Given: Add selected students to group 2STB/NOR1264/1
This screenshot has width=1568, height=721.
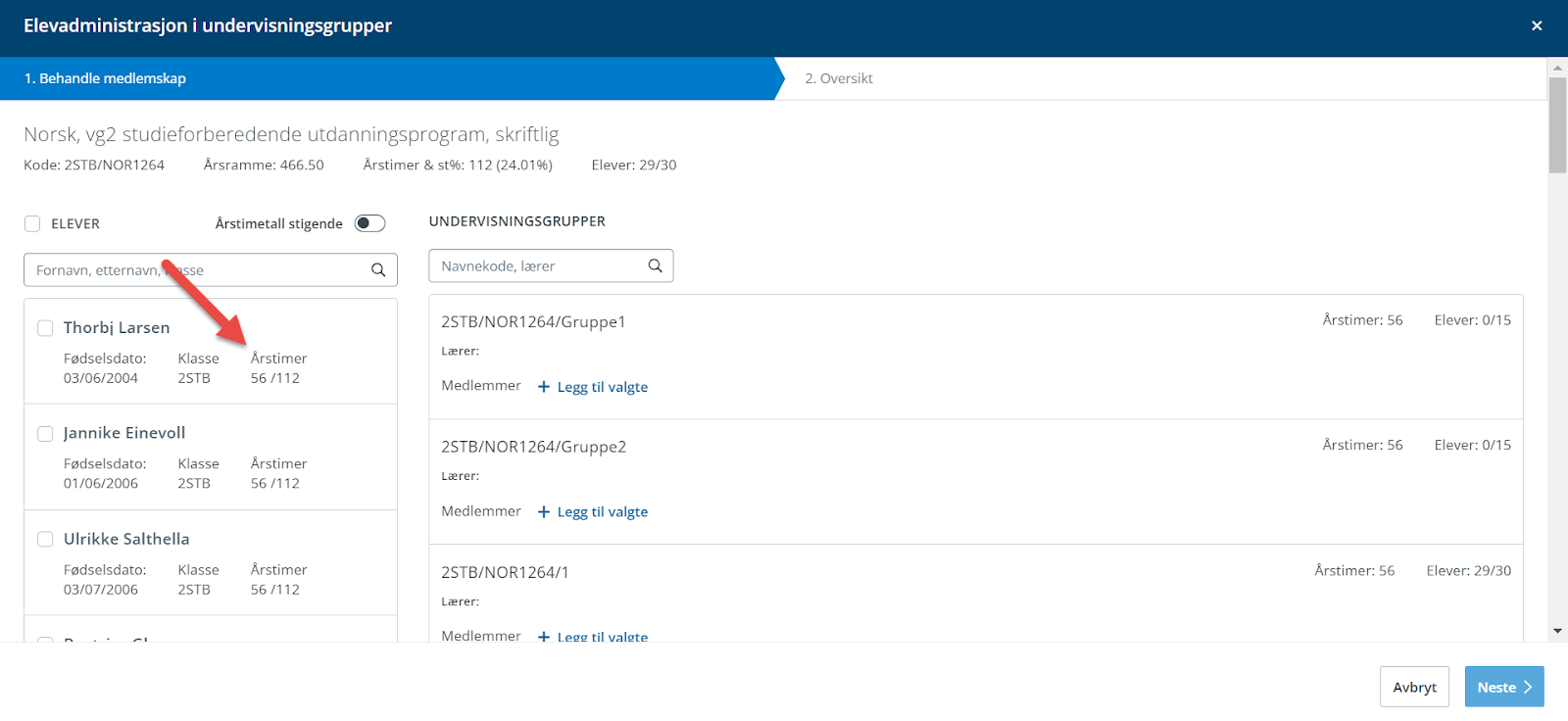Looking at the screenshot, I should [x=593, y=637].
